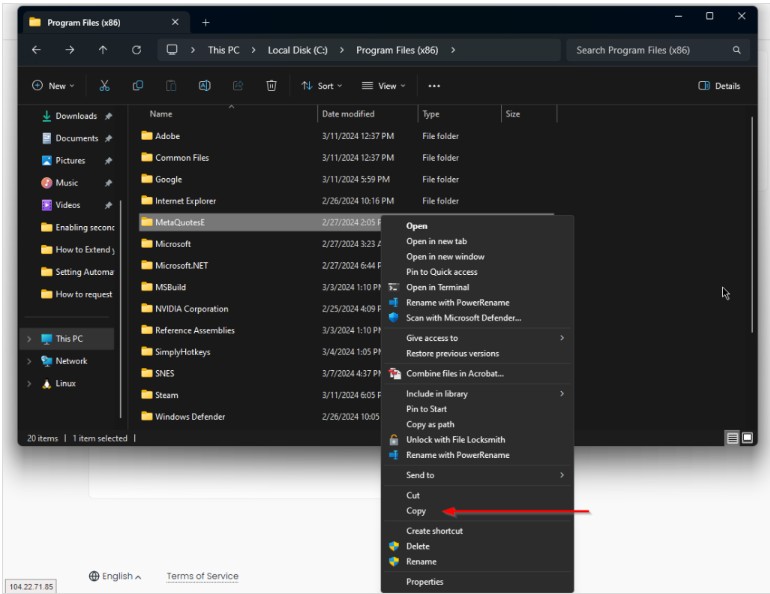Unpin Videos using its pin icon
770x594 pixels.
pos(109,205)
